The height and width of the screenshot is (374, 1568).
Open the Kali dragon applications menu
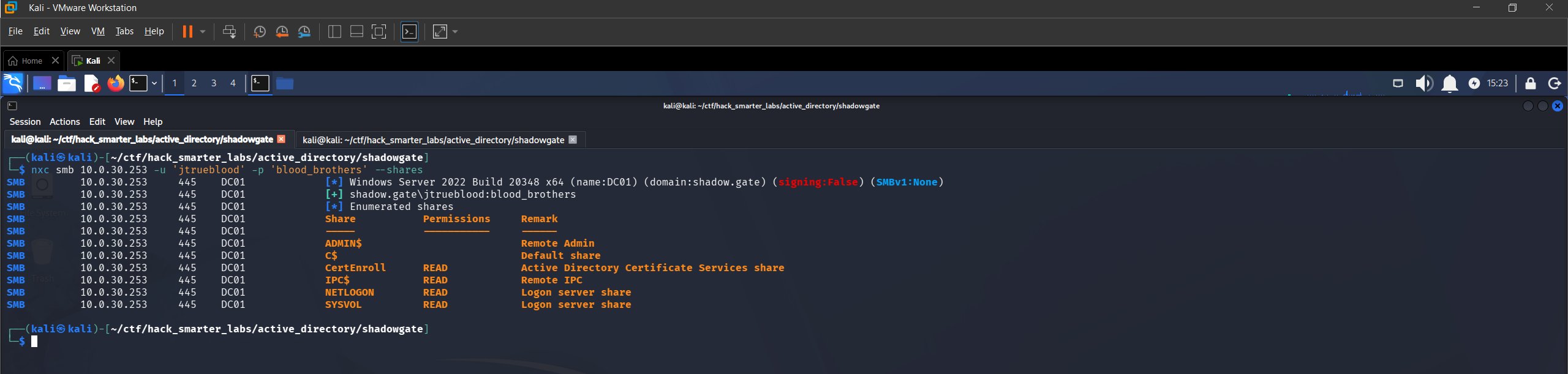click(x=13, y=83)
